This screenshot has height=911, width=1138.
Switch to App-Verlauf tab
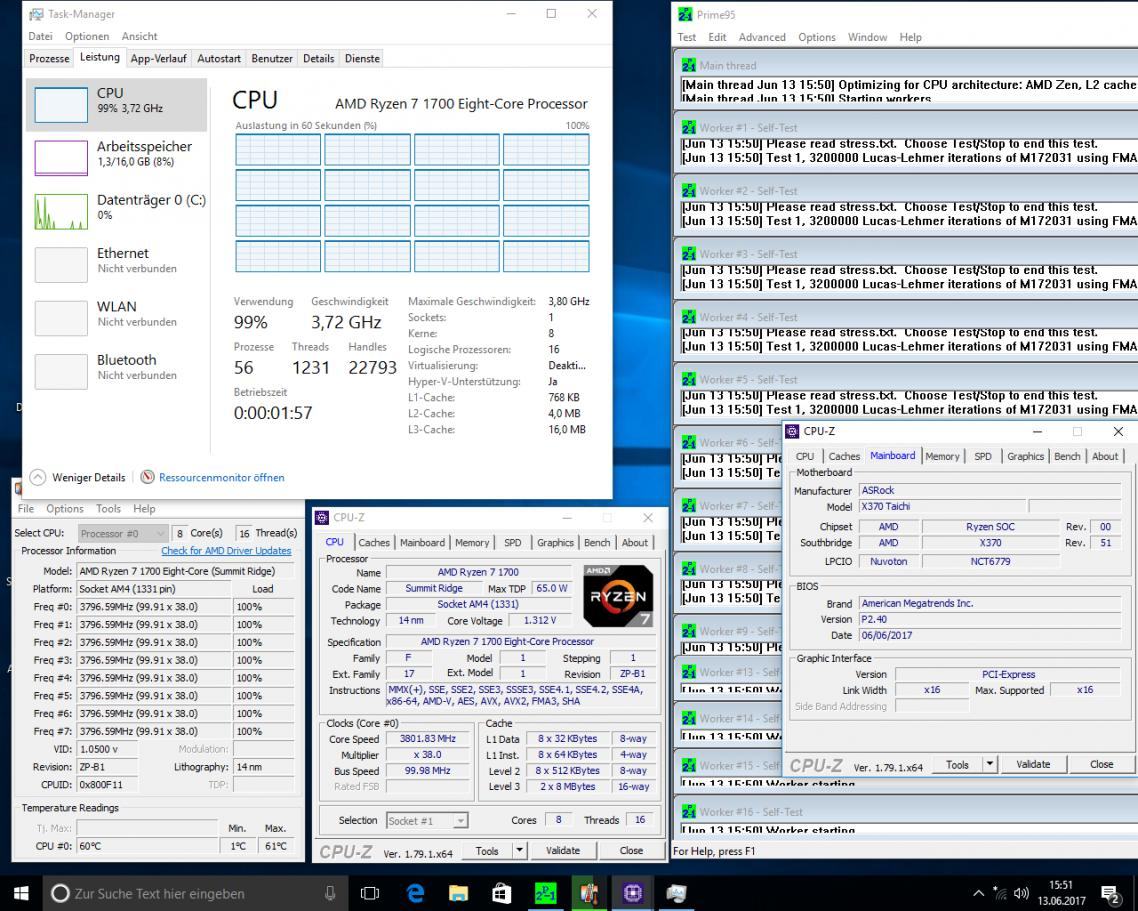tap(158, 59)
